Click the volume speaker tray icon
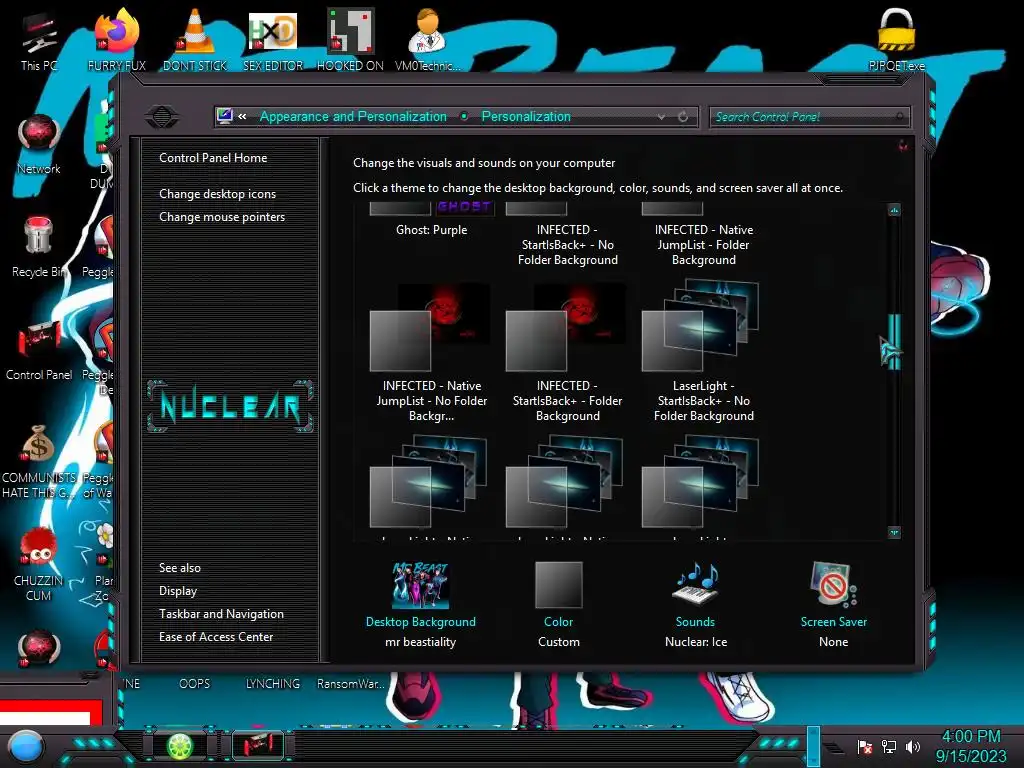Viewport: 1024px width, 768px height. coord(913,746)
